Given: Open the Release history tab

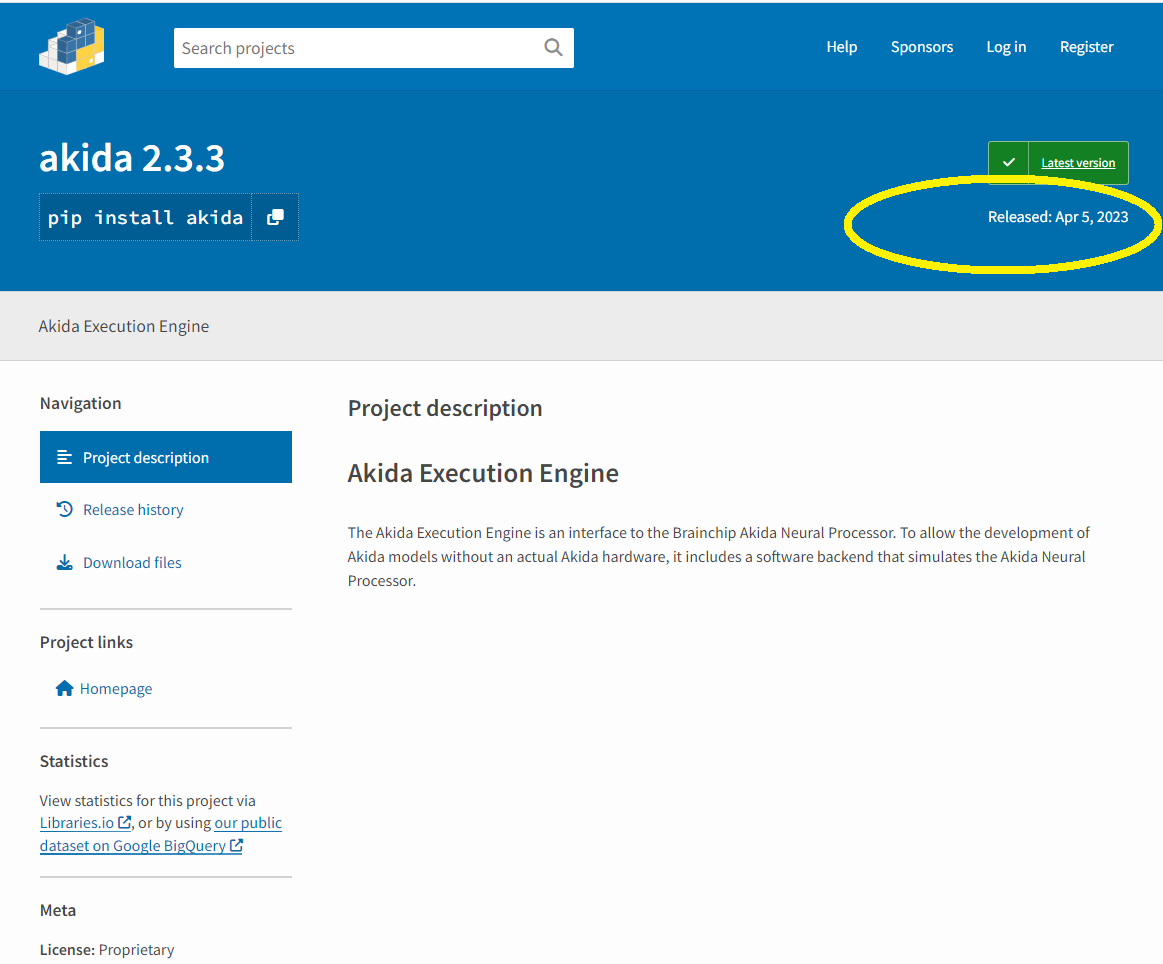Looking at the screenshot, I should point(133,509).
